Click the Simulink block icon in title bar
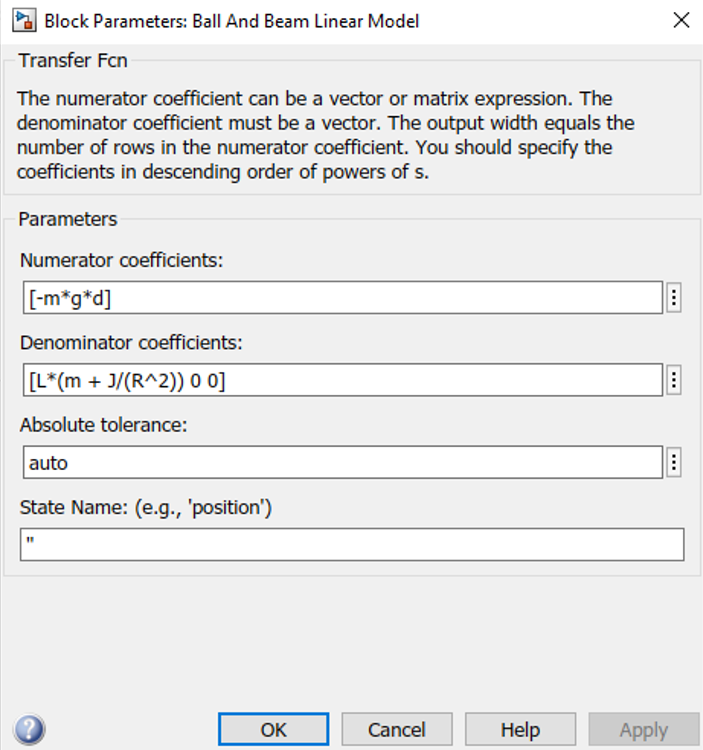The width and height of the screenshot is (703, 750). click(24, 21)
